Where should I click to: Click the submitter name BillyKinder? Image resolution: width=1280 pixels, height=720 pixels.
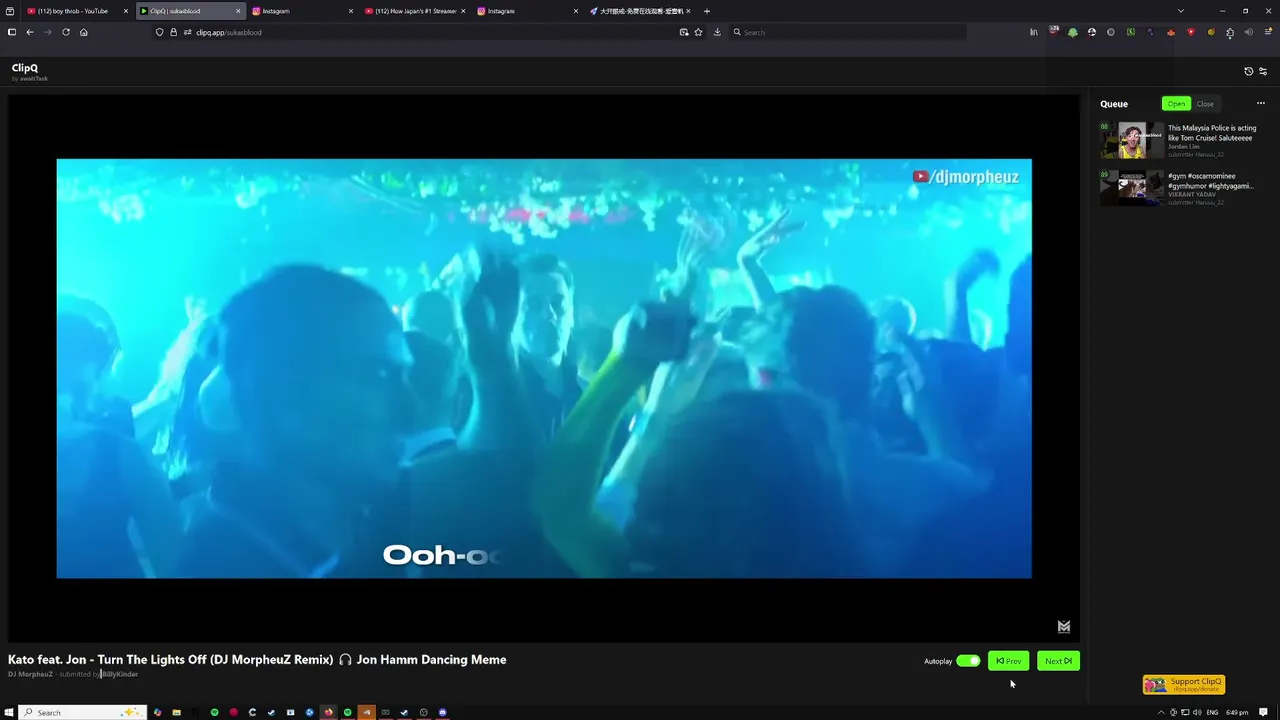(x=119, y=674)
